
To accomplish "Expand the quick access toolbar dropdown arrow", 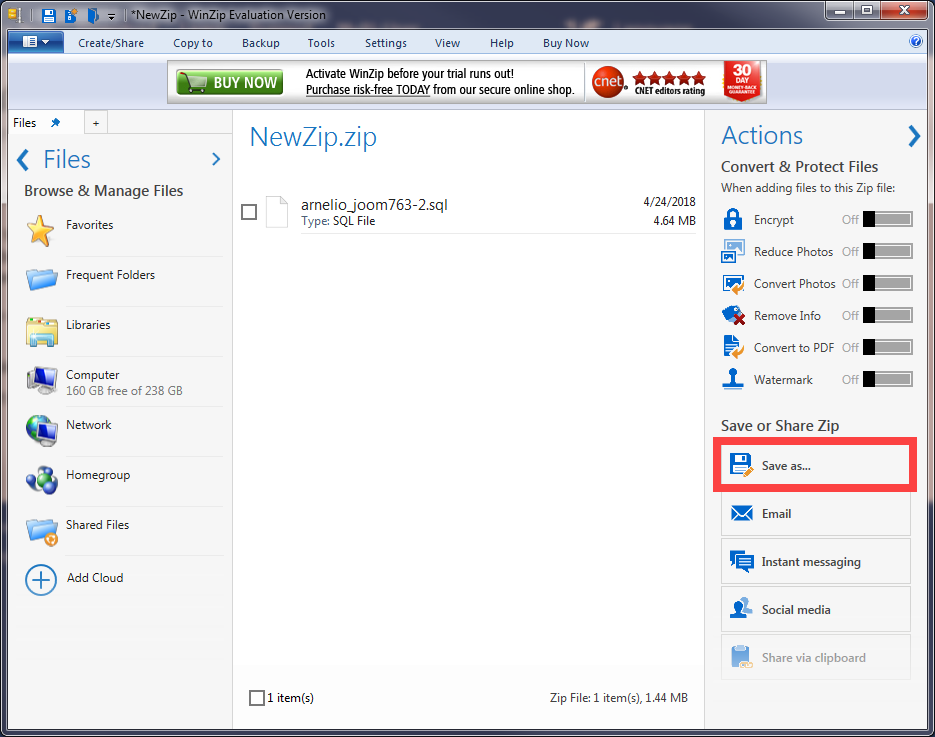I will [112, 16].
